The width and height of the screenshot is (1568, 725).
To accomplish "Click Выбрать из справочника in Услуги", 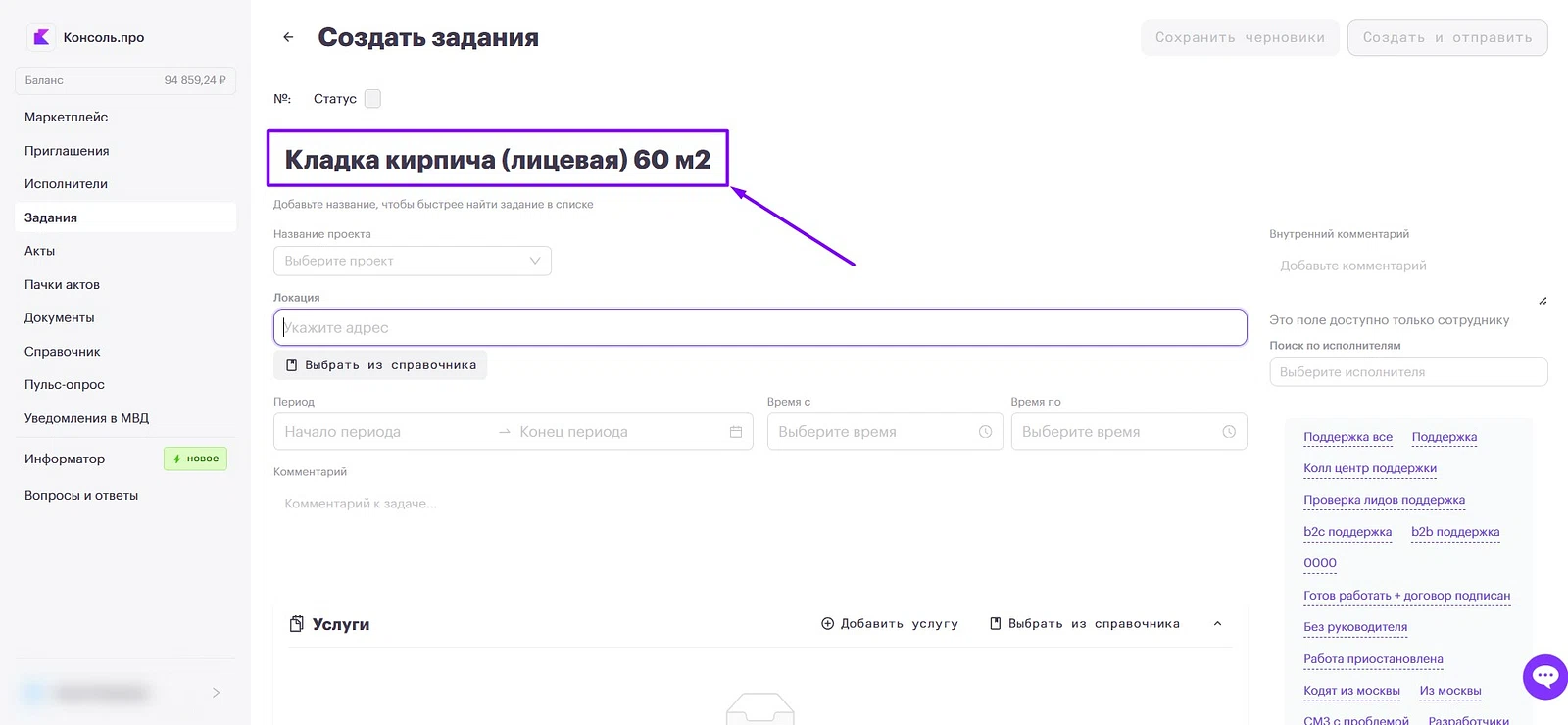I will (x=1085, y=624).
